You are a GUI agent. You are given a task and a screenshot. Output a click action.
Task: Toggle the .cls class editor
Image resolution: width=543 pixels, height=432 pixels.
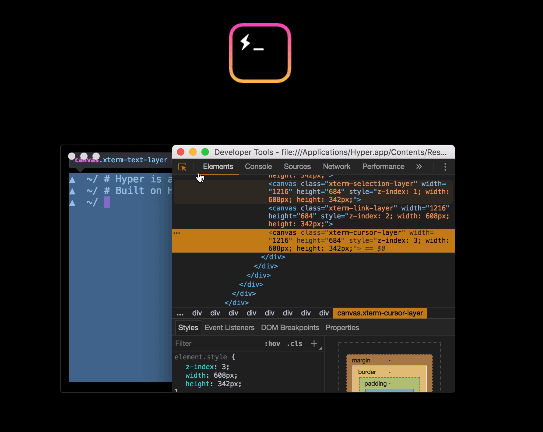click(x=295, y=344)
